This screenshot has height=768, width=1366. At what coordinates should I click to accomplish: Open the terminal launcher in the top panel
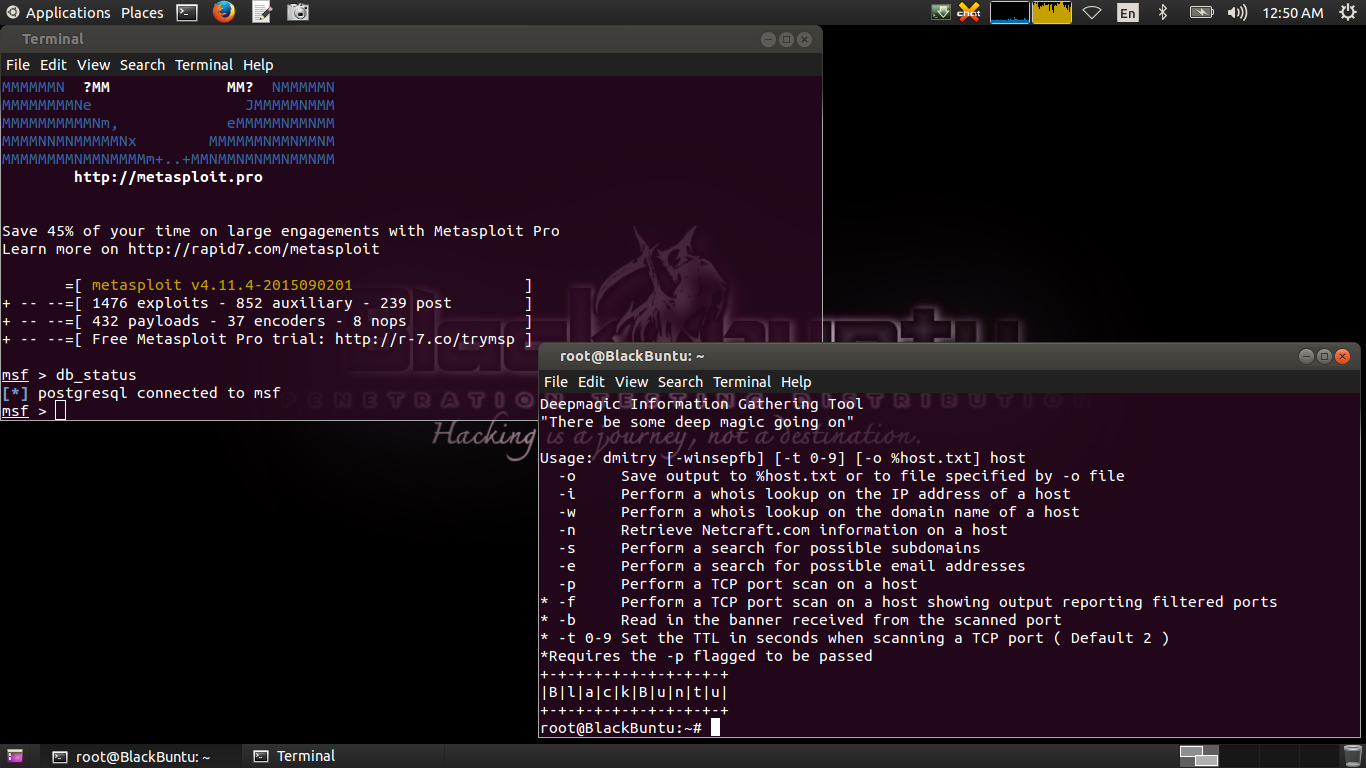[x=186, y=12]
